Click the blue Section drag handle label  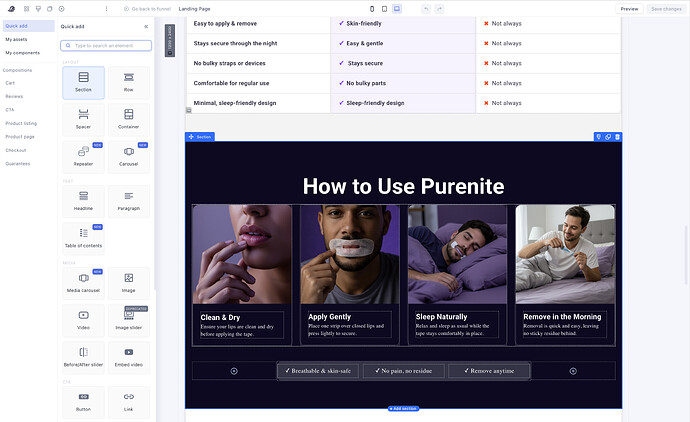(200, 137)
